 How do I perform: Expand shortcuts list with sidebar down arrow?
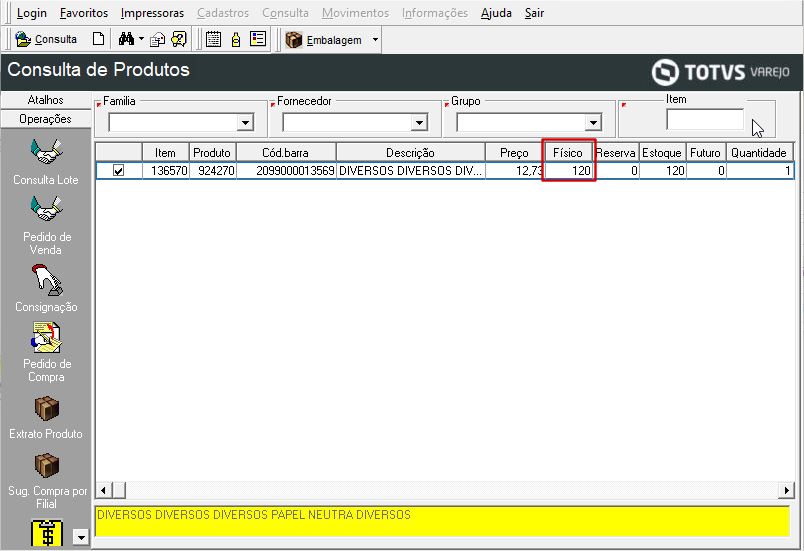point(81,537)
